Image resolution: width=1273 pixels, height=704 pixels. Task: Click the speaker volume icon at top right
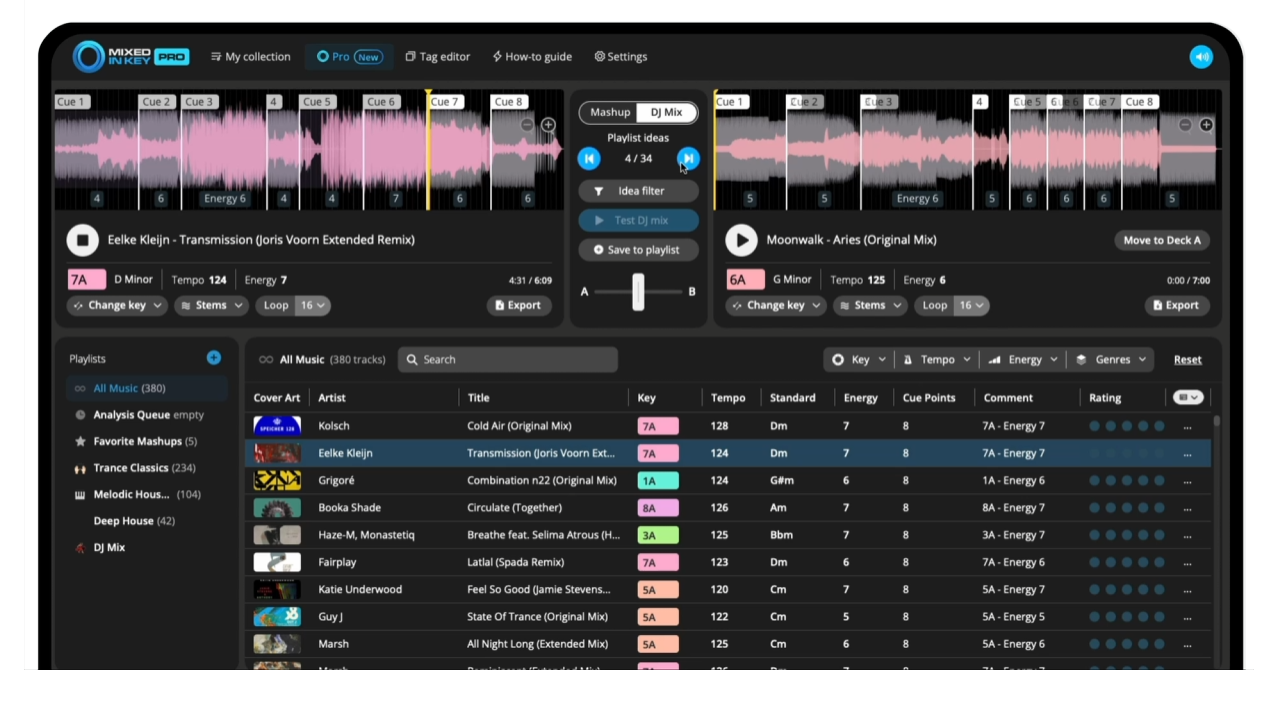point(1201,57)
